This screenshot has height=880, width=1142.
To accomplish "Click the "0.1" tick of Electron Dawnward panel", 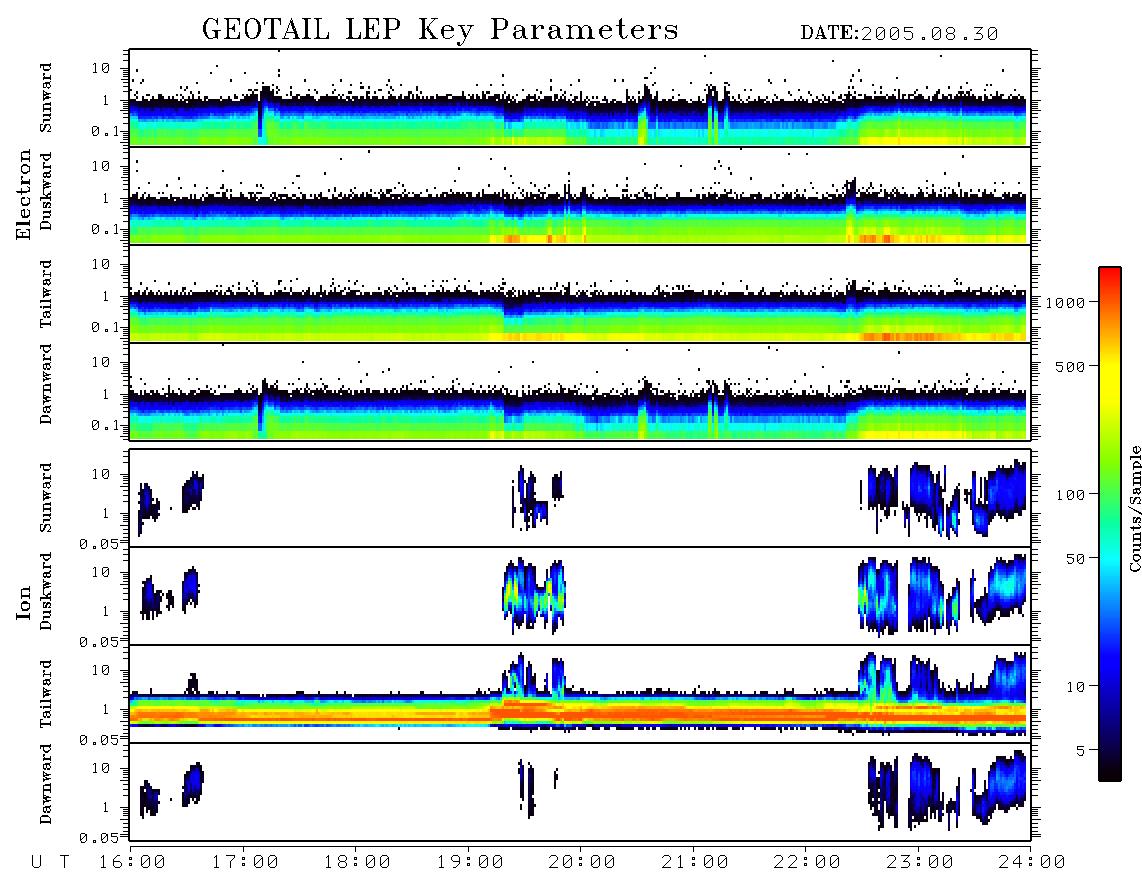I will coord(104,425).
